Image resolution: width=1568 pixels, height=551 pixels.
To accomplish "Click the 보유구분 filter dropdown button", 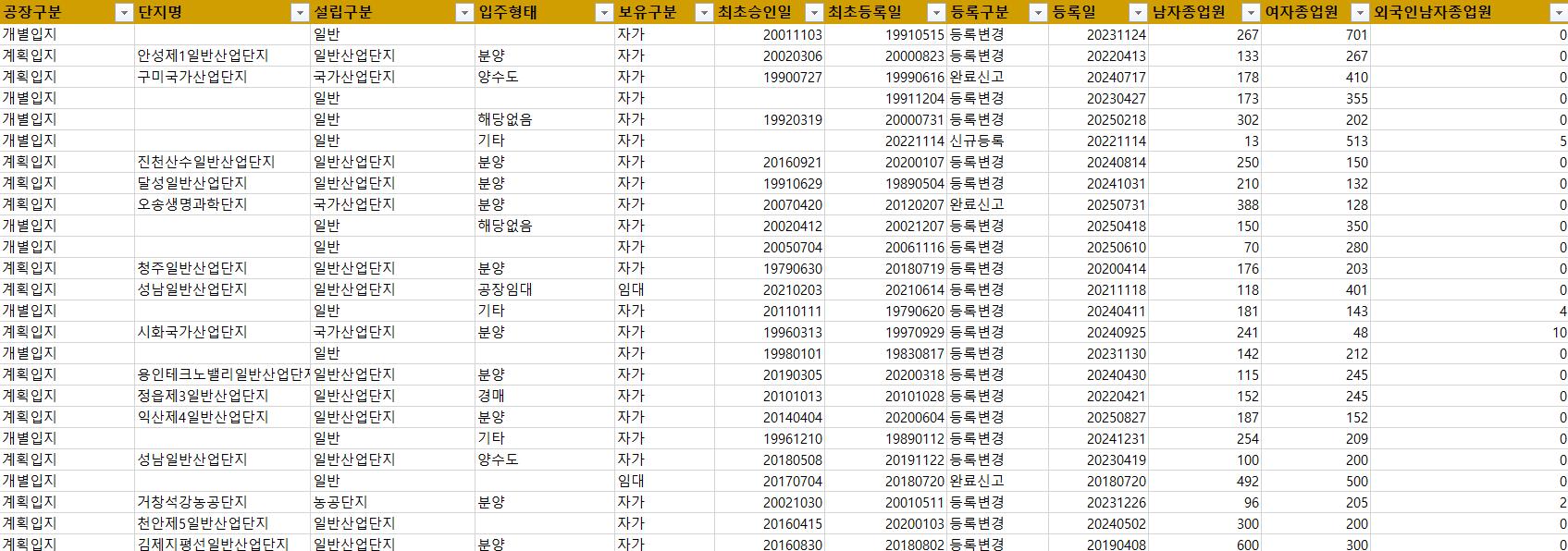I will [702, 12].
